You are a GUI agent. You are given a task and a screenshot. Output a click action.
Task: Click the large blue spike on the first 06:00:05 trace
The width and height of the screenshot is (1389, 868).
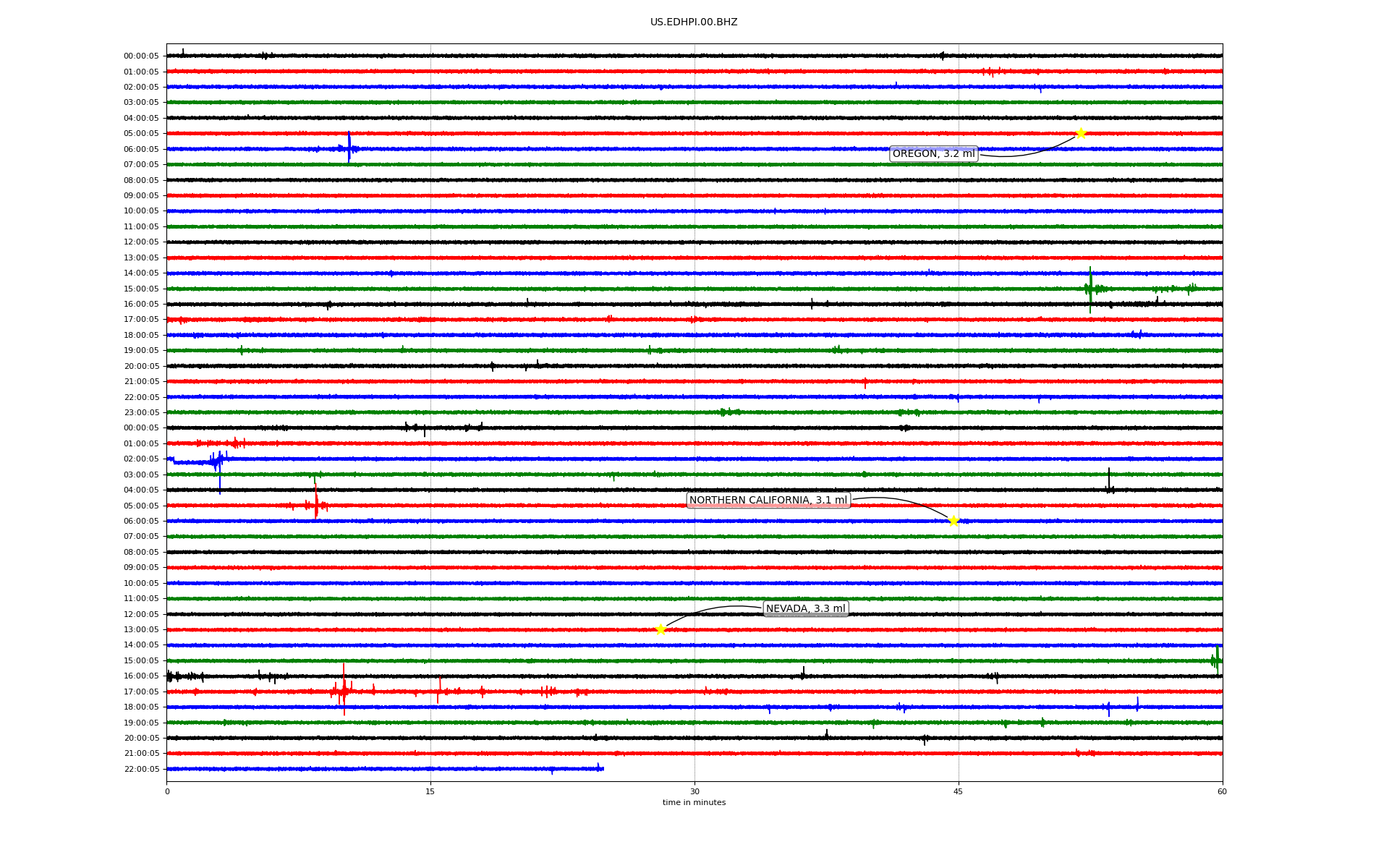(x=349, y=147)
